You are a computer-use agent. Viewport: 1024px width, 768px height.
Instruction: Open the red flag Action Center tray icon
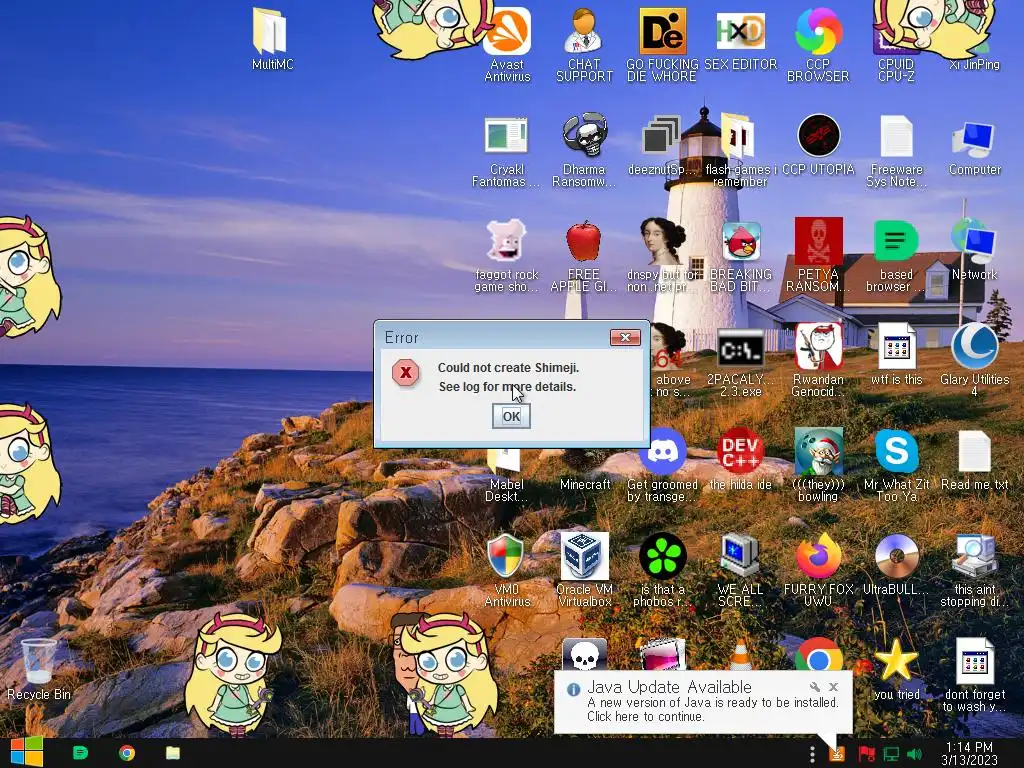pyautogui.click(x=866, y=754)
